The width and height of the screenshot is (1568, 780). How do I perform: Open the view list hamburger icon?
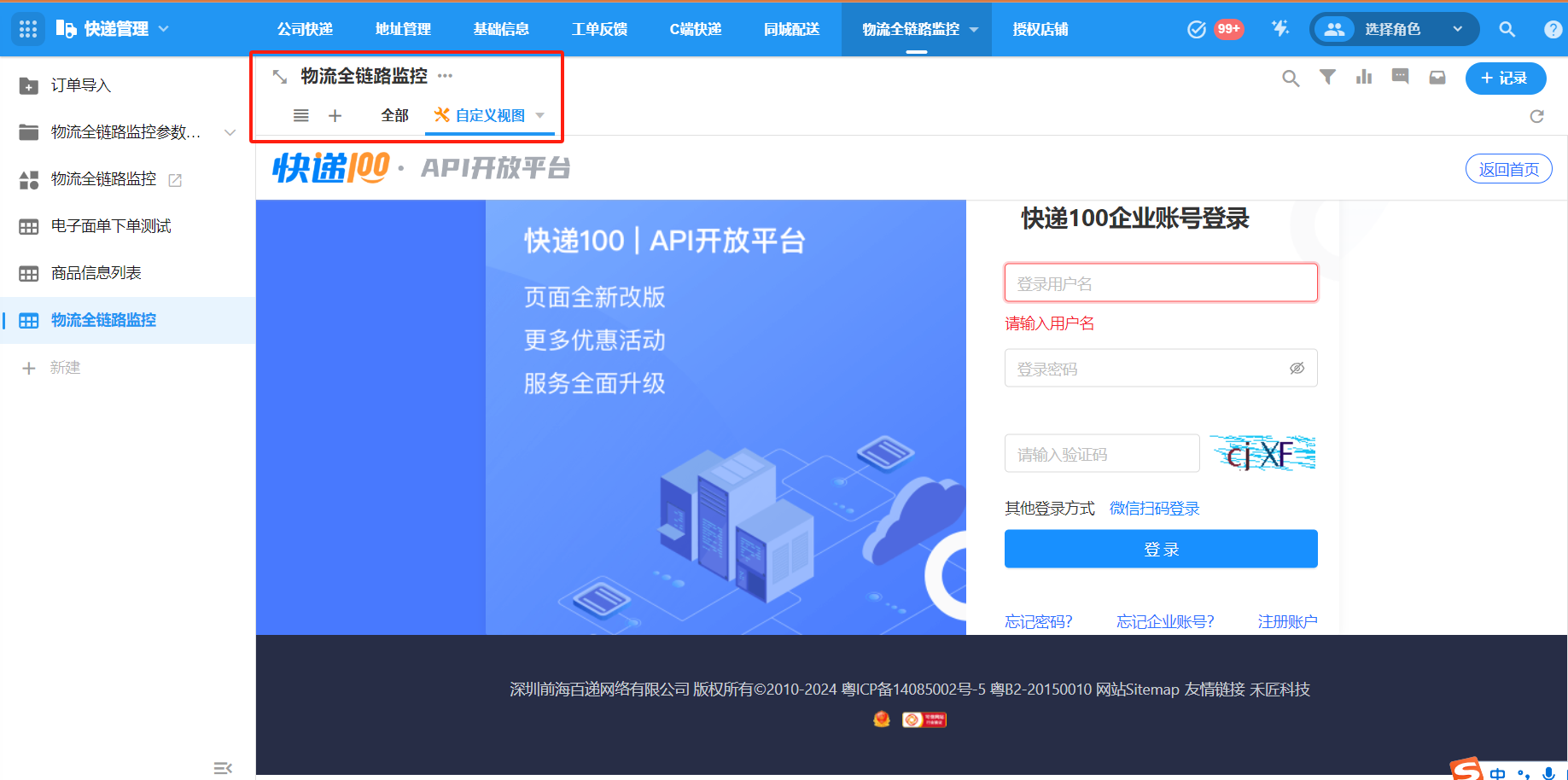point(300,115)
